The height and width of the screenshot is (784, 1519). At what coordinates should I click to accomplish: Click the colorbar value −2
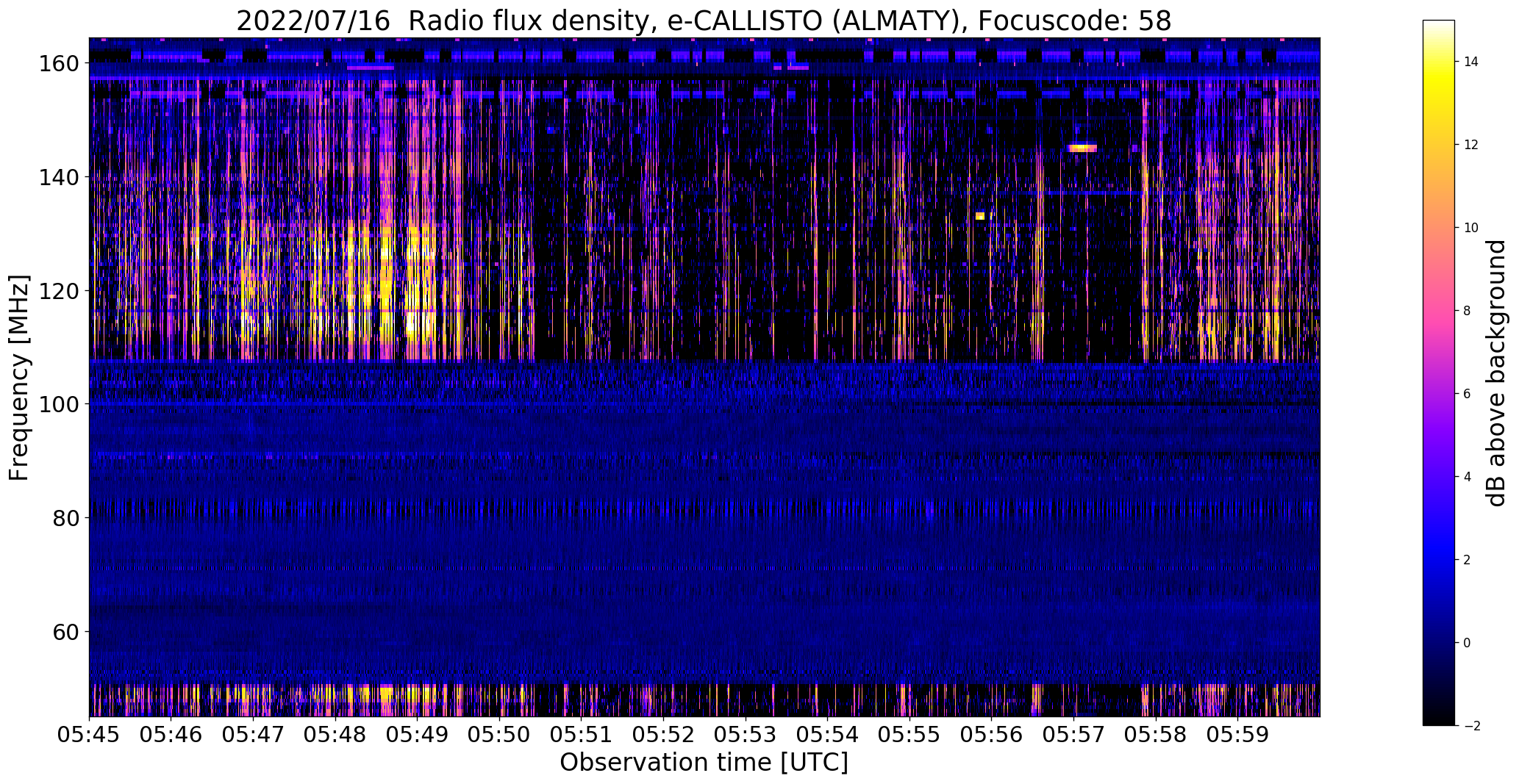coord(1471,726)
